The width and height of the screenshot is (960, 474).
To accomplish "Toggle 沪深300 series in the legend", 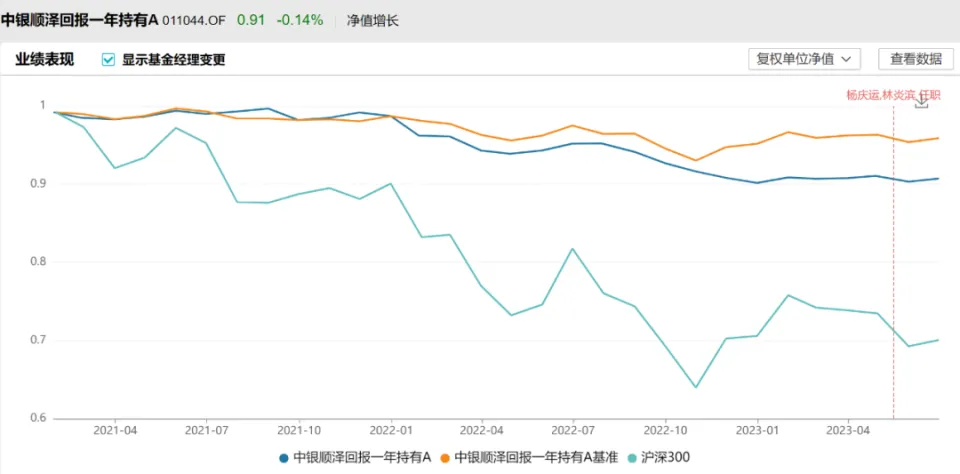I will tap(664, 457).
